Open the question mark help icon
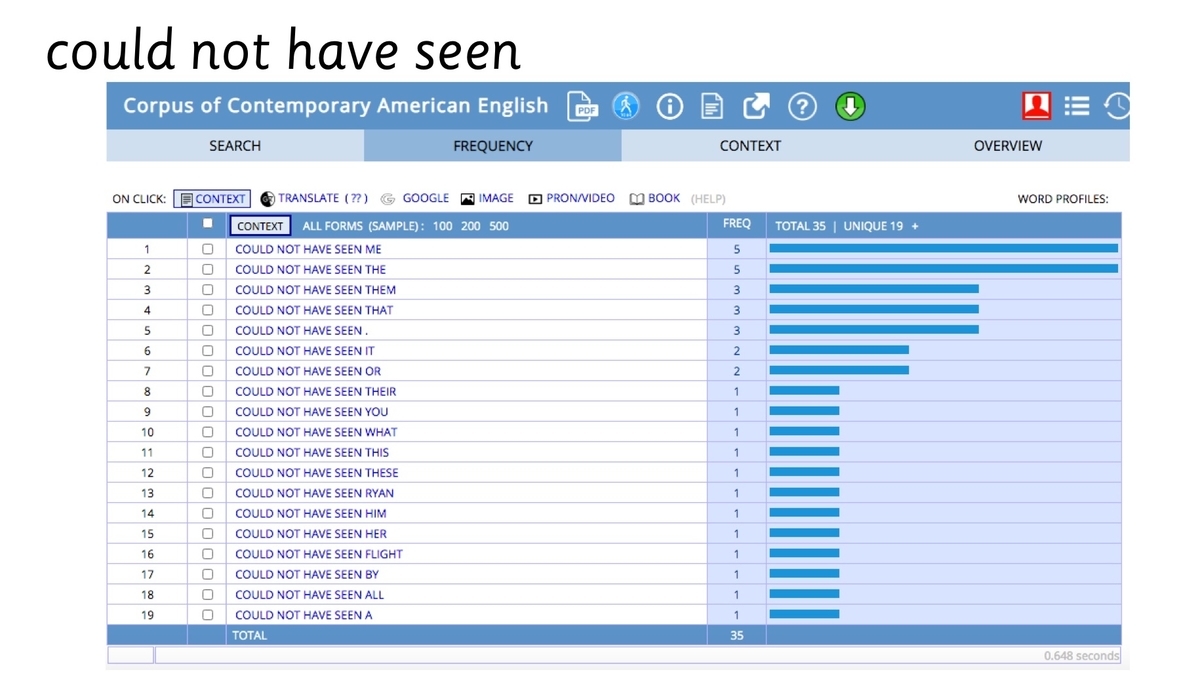Image resolution: width=1200 pixels, height=693 pixels. 802,106
